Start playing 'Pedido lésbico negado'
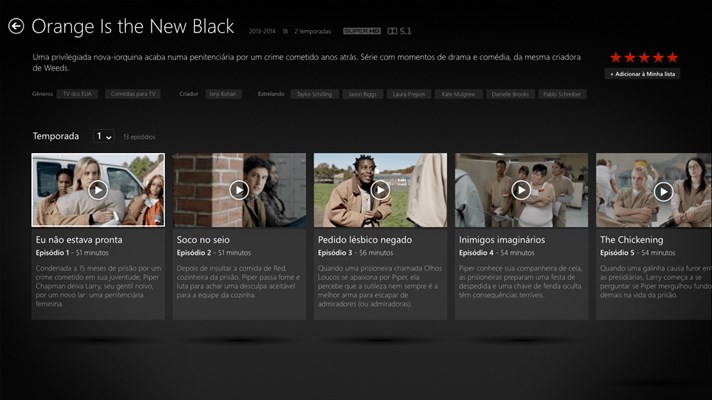 click(x=380, y=189)
